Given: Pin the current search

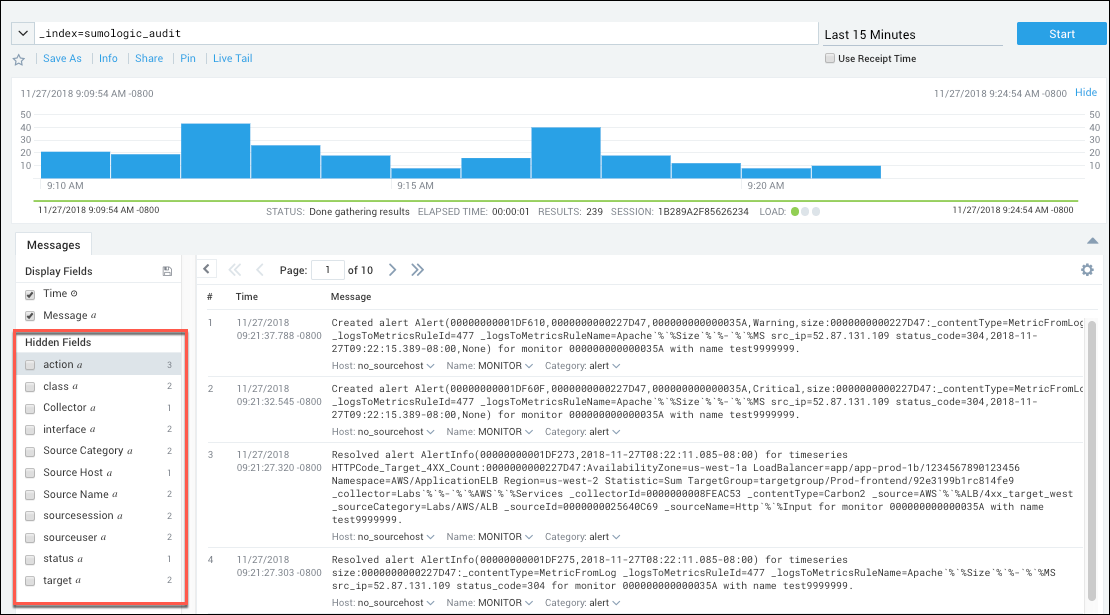Looking at the screenshot, I should coord(188,58).
